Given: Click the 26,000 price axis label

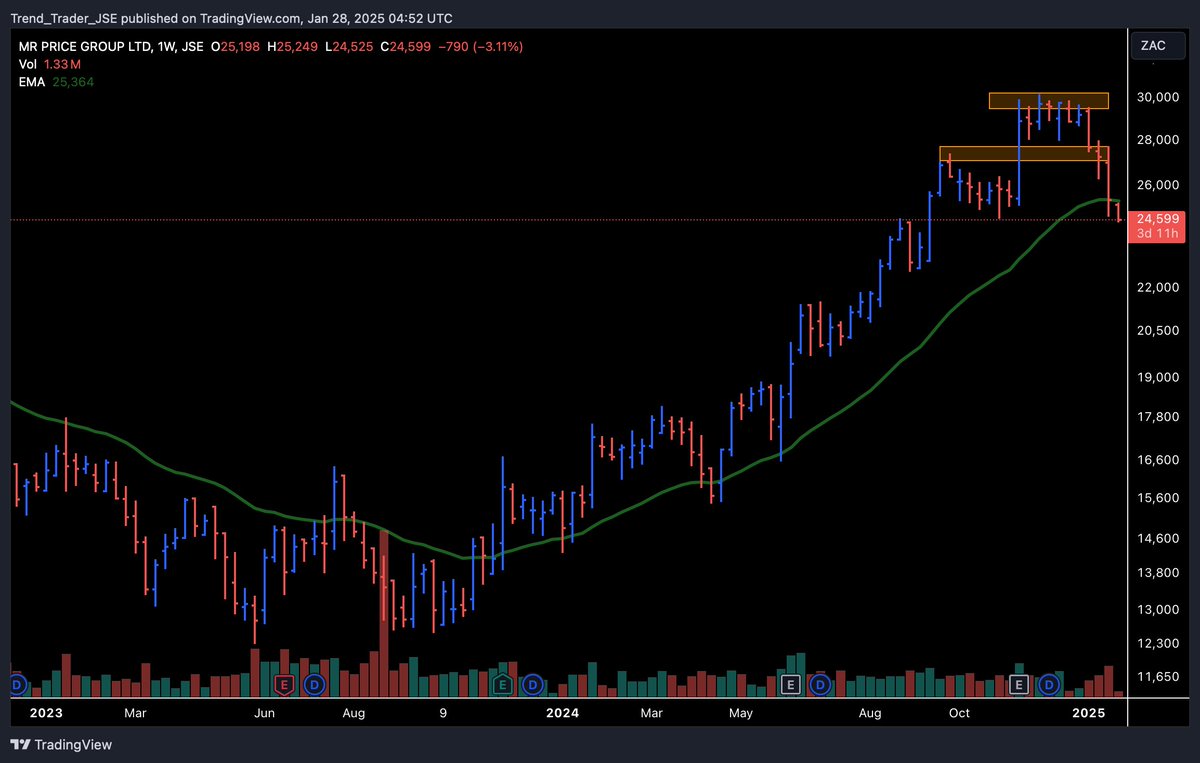Looking at the screenshot, I should point(1158,185).
